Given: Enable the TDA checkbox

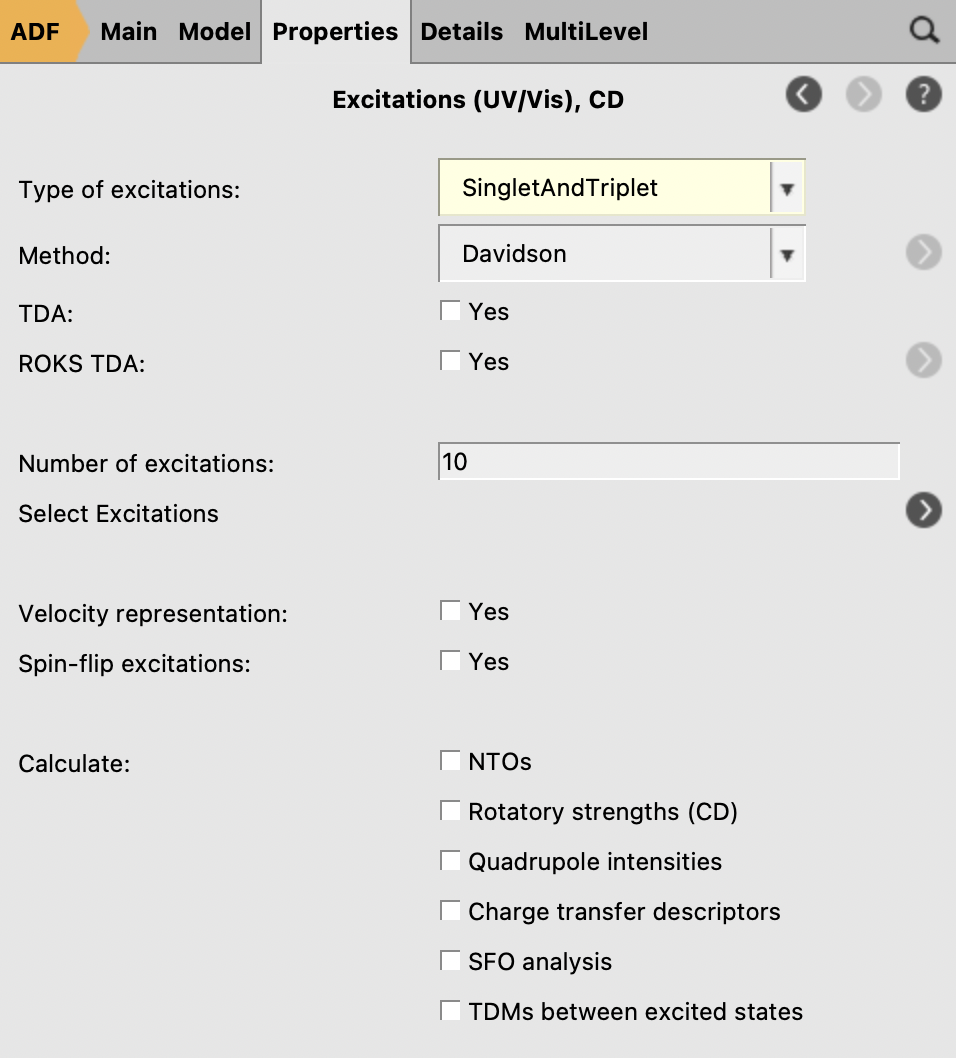Looking at the screenshot, I should click(450, 311).
